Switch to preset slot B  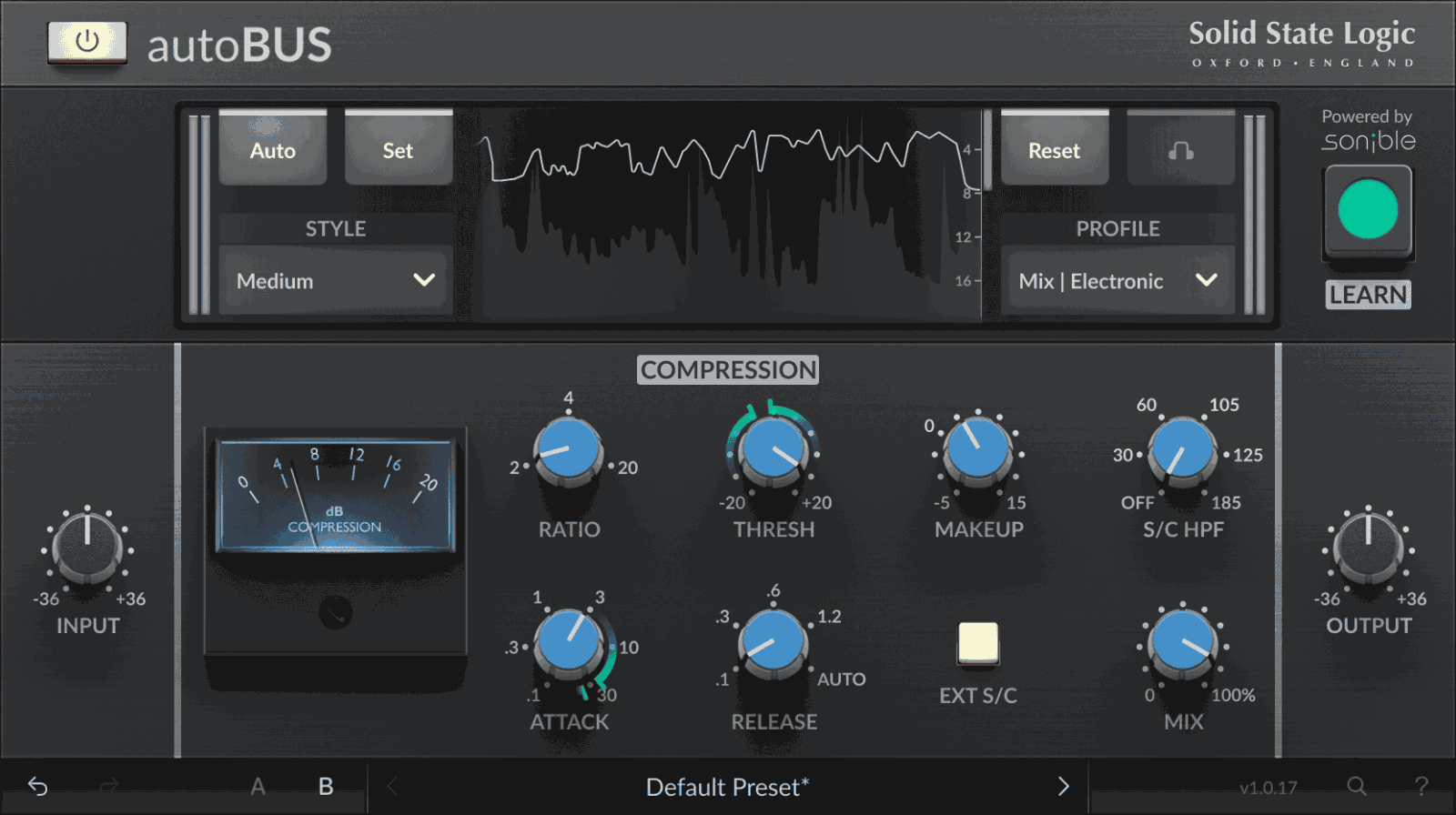326,786
